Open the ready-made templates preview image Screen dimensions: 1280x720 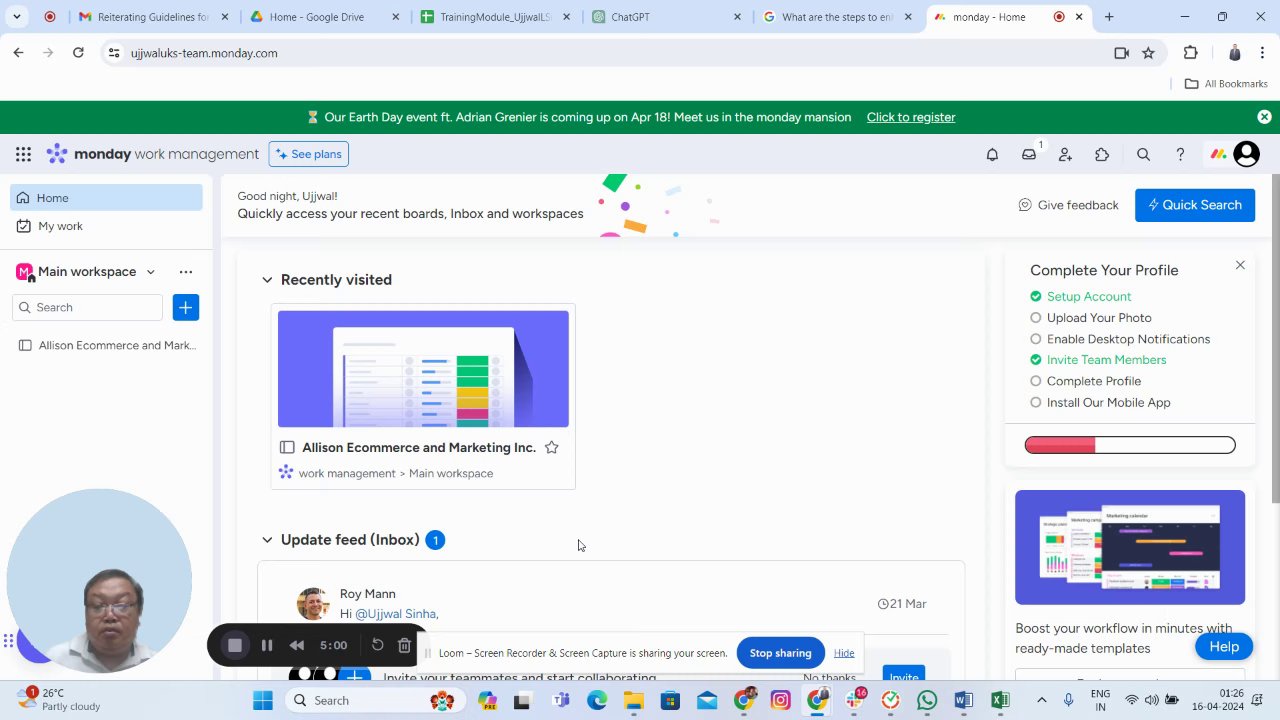pos(1130,547)
